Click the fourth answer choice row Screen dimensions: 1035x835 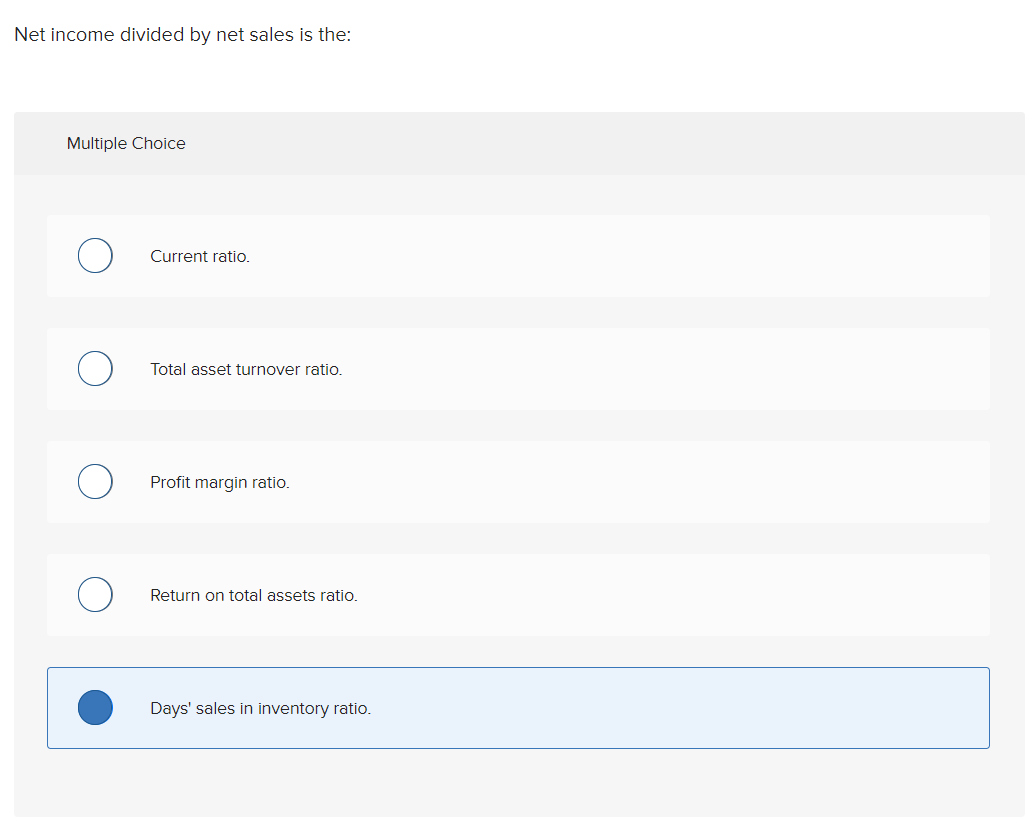pos(518,594)
